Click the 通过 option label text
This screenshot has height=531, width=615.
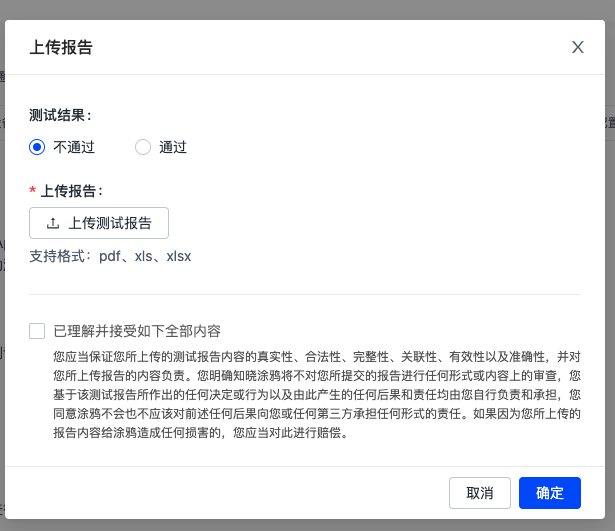tap(173, 147)
